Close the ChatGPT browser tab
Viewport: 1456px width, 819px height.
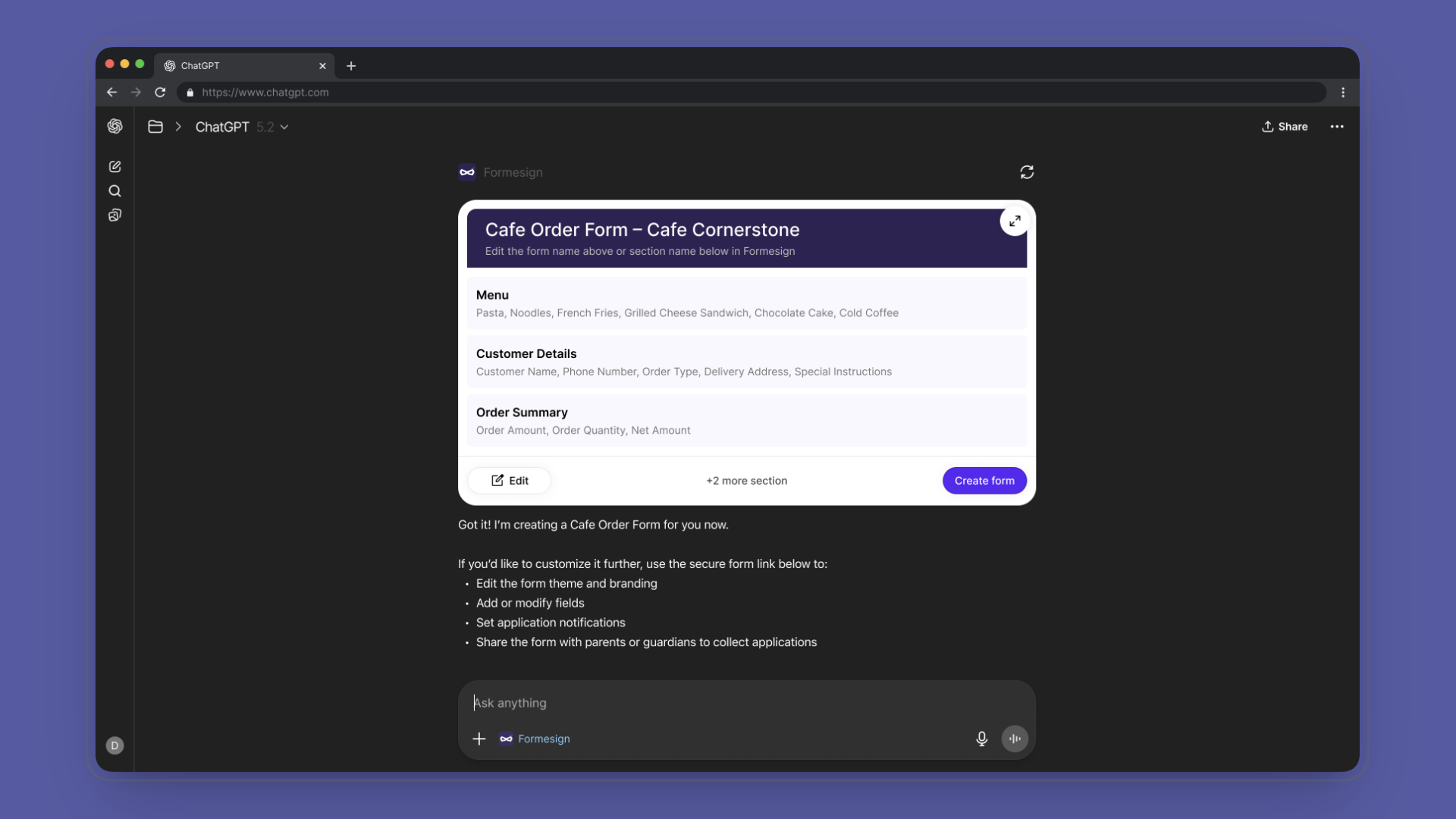(322, 66)
